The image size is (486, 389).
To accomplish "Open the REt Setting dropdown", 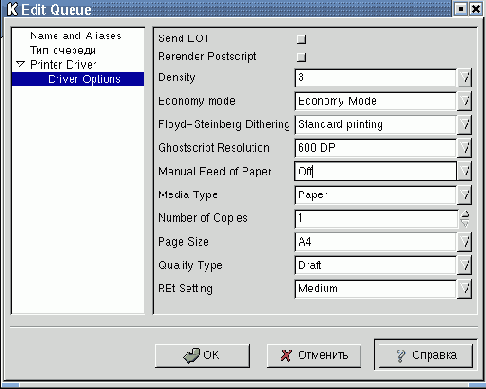I will 465,289.
